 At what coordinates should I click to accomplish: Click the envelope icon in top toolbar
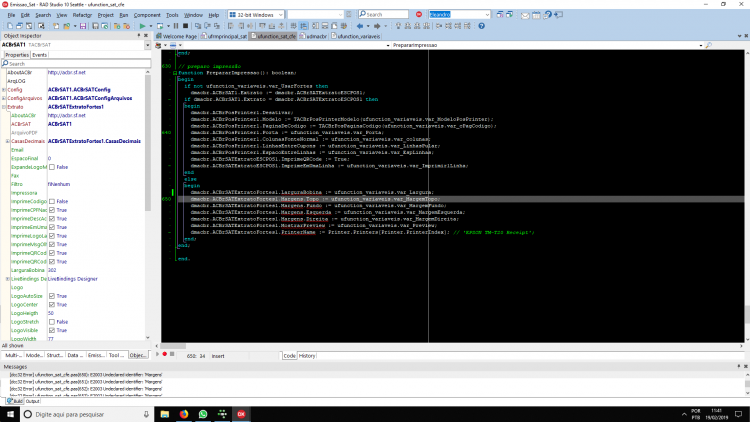(x=525, y=15)
